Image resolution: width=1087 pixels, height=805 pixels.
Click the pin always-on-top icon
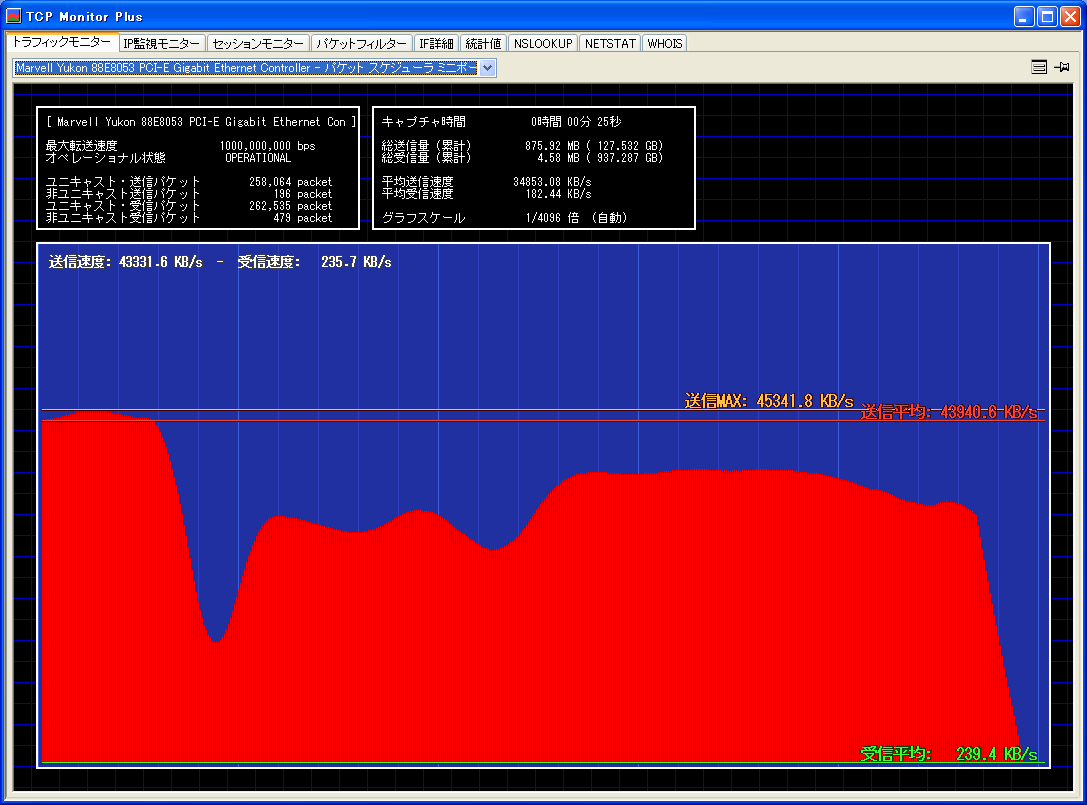[1061, 67]
